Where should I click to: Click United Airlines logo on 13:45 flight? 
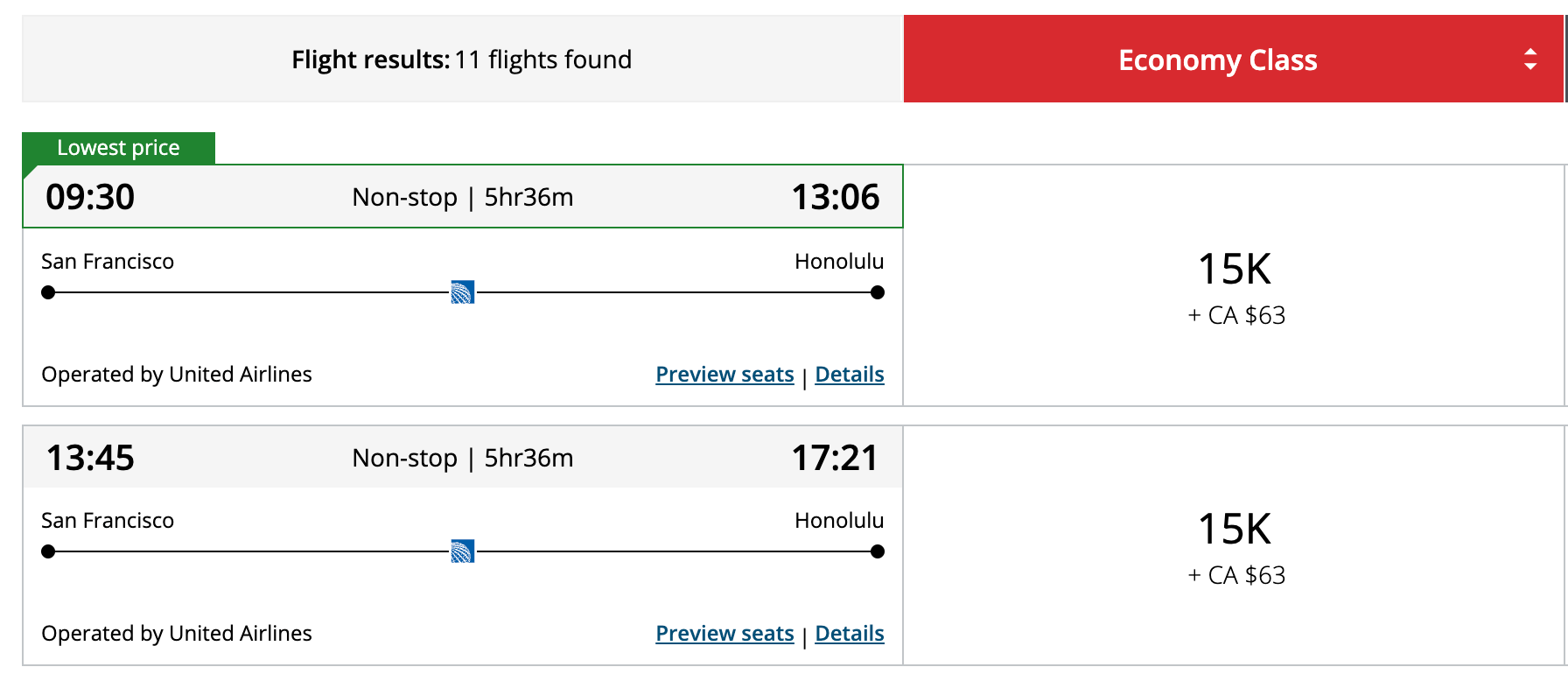point(462,551)
